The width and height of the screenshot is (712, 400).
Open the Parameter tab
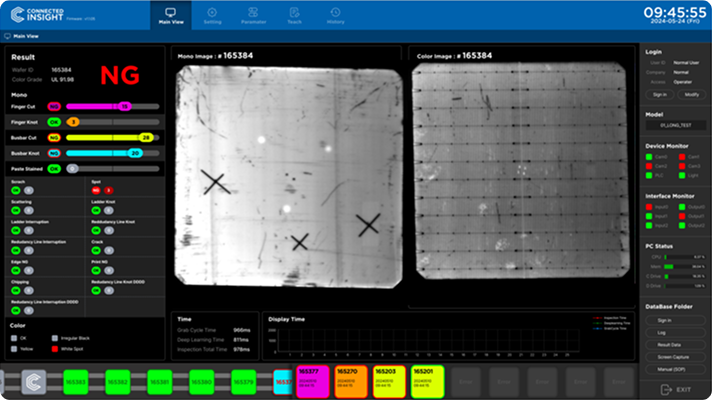point(253,15)
